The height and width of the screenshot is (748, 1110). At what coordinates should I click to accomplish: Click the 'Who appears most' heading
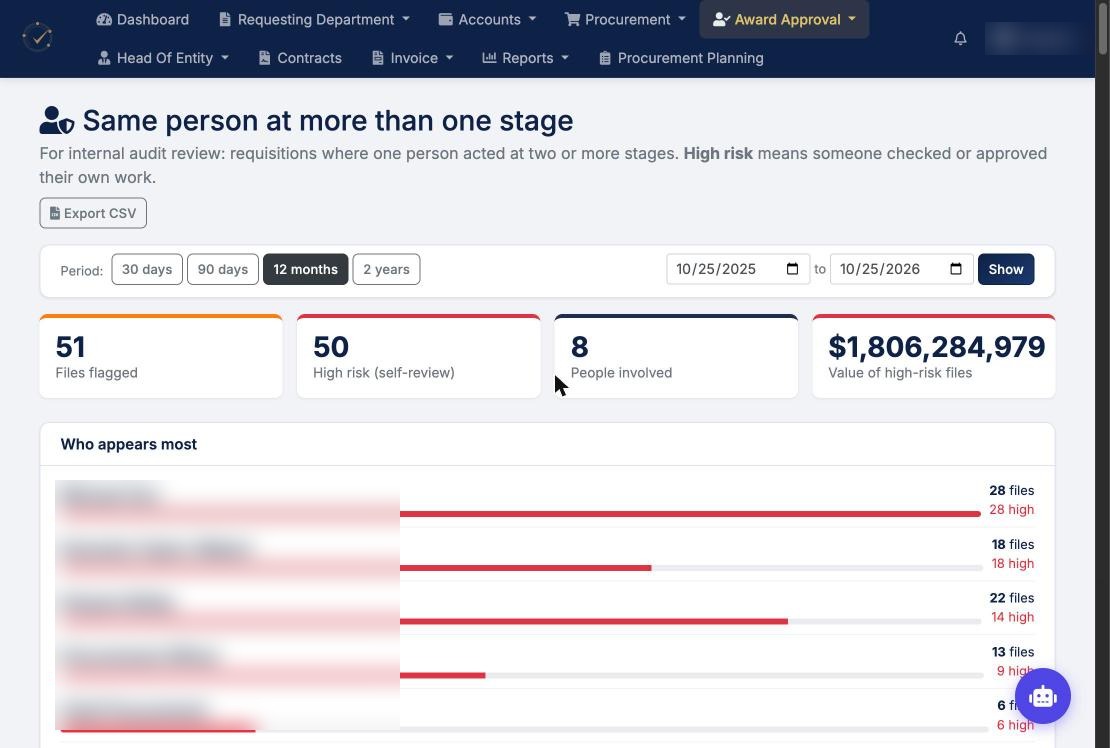click(129, 444)
